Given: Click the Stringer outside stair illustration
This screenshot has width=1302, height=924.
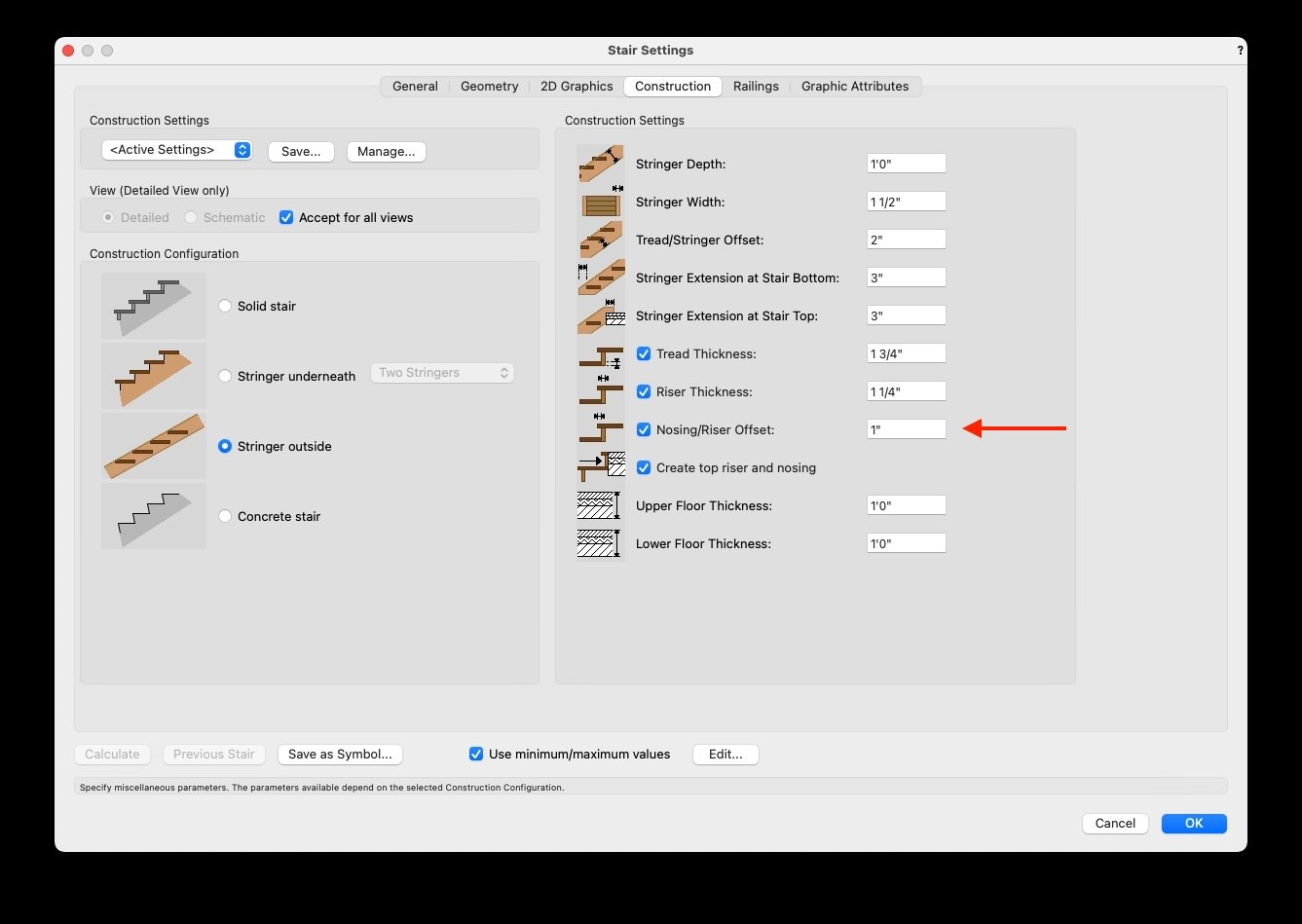Looking at the screenshot, I should pos(153,446).
